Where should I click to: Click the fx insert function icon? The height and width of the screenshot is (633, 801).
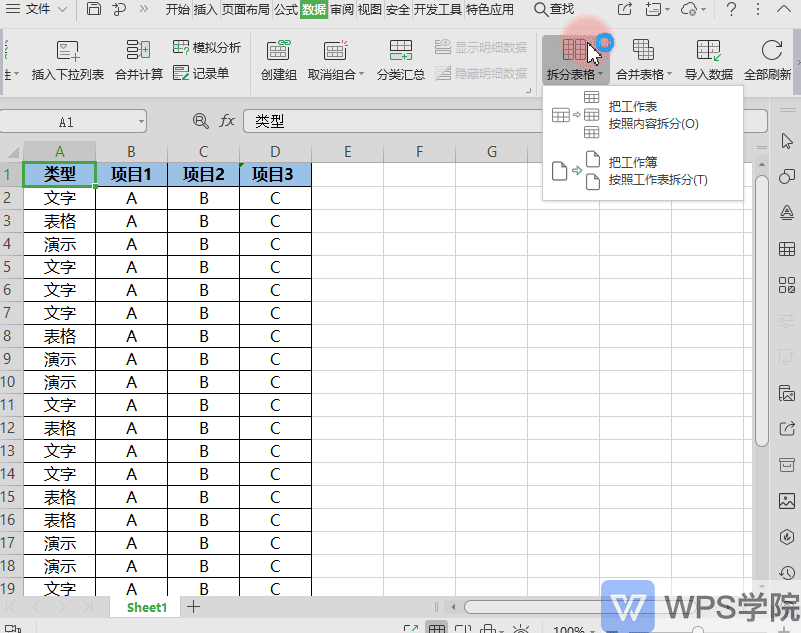227,121
